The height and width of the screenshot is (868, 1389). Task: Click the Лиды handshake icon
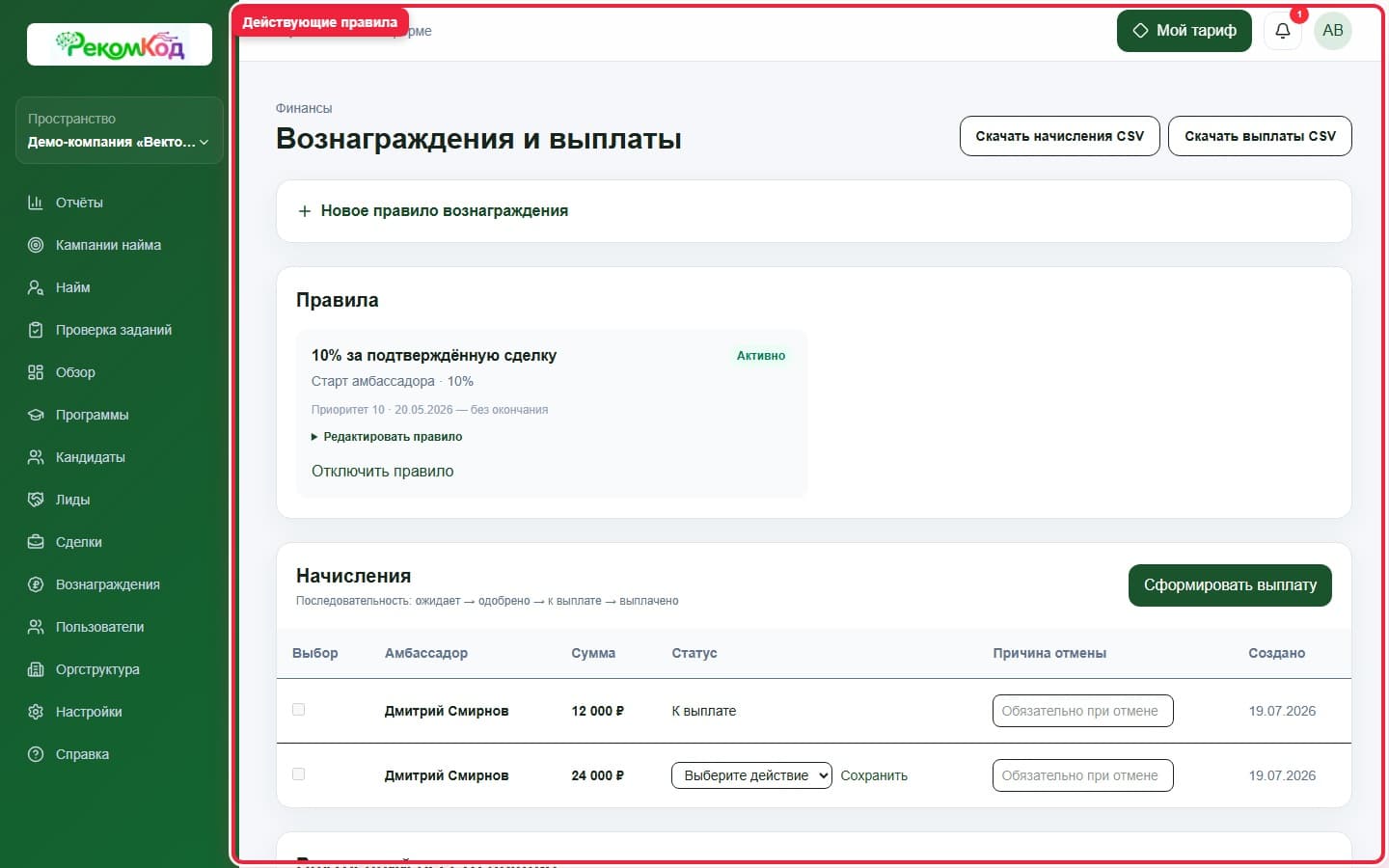pos(36,500)
